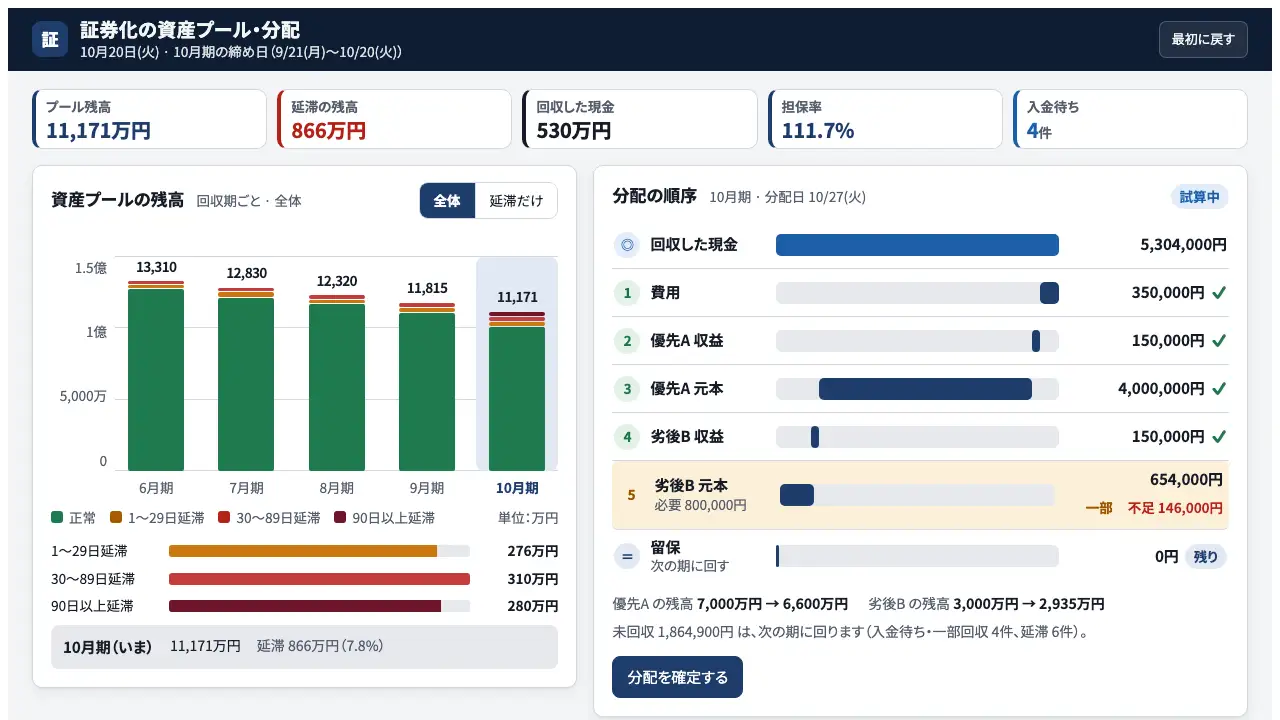Click step 3 badge for 優先A 元本
Image resolution: width=1280 pixels, height=720 pixels.
(x=627, y=389)
